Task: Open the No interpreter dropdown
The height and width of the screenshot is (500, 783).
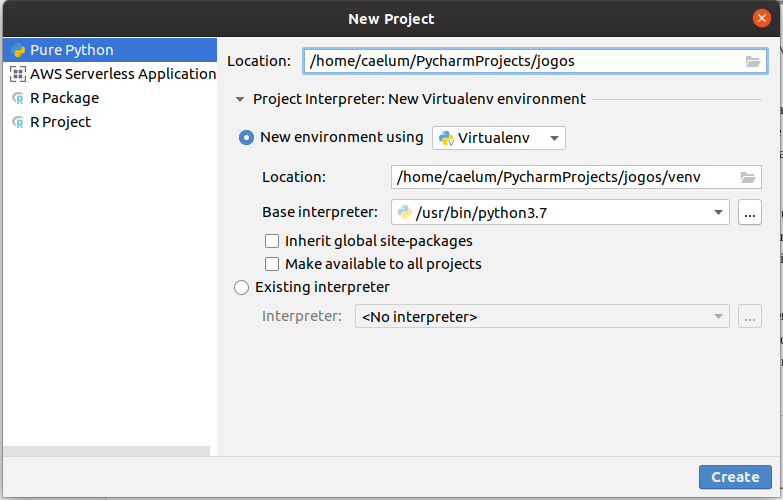Action: coord(542,316)
